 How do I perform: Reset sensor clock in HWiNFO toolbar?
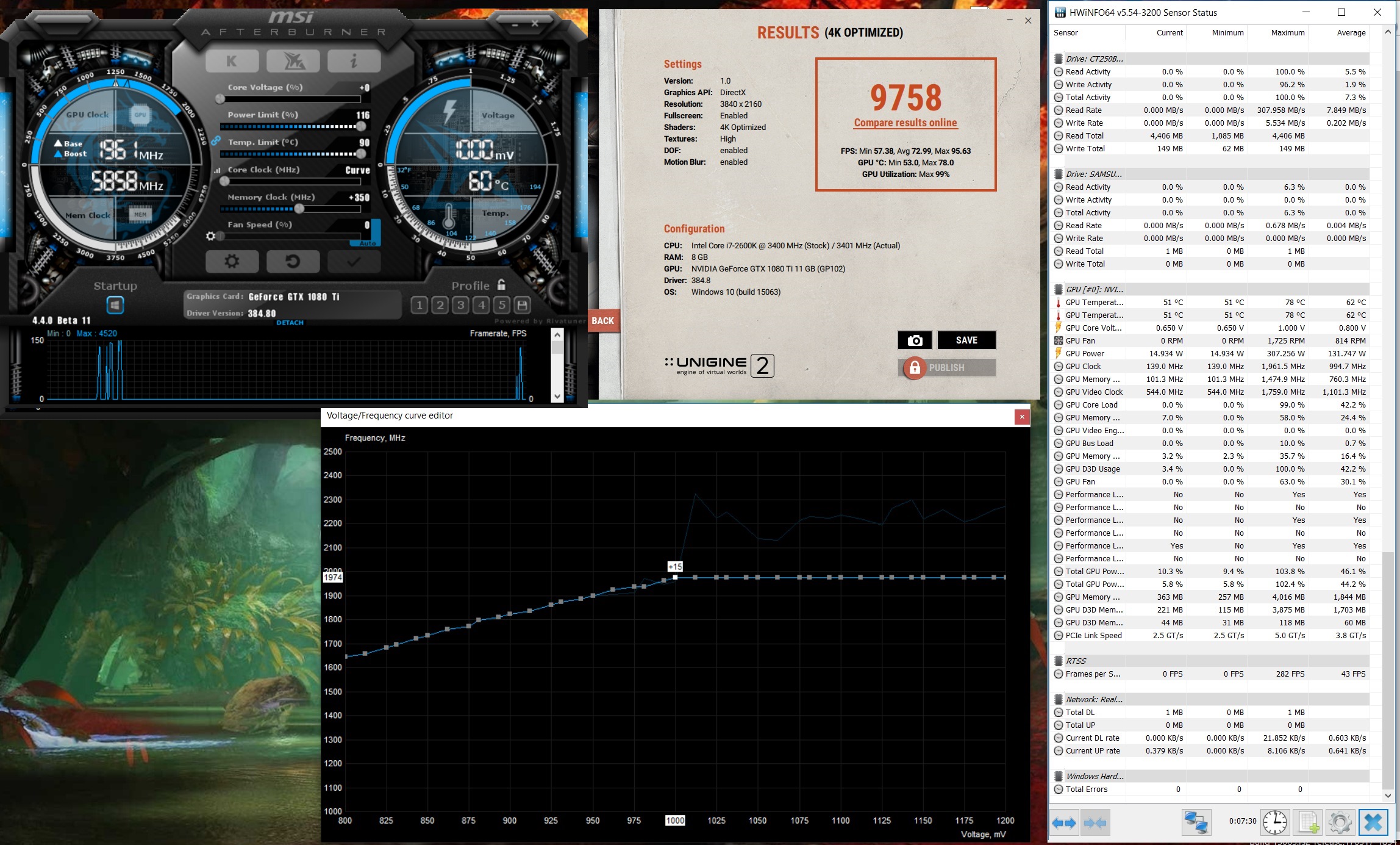1274,822
